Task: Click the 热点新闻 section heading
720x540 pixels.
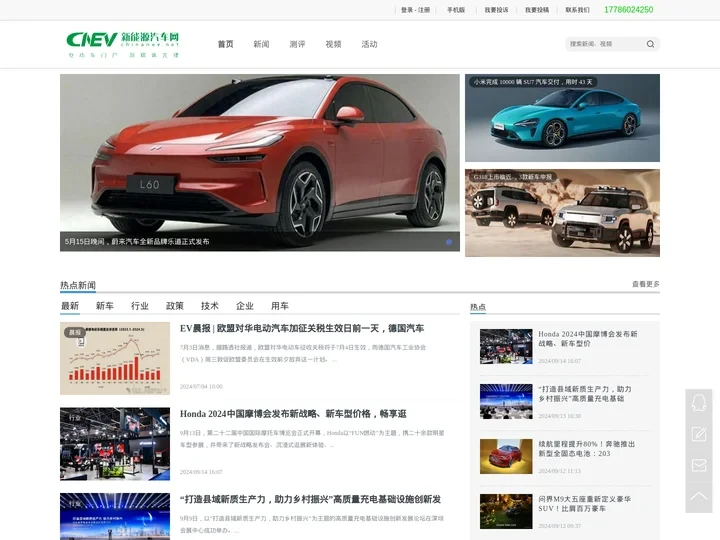Action: point(78,285)
